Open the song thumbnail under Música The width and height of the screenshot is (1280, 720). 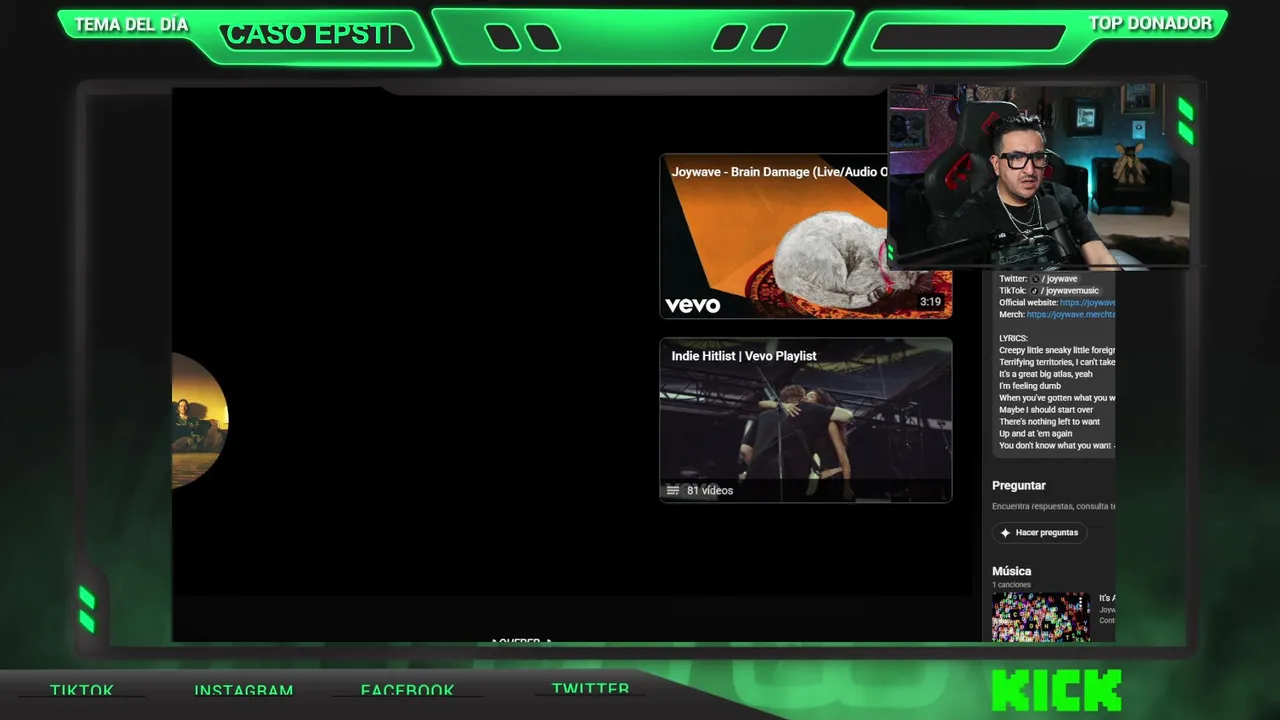pos(1041,617)
